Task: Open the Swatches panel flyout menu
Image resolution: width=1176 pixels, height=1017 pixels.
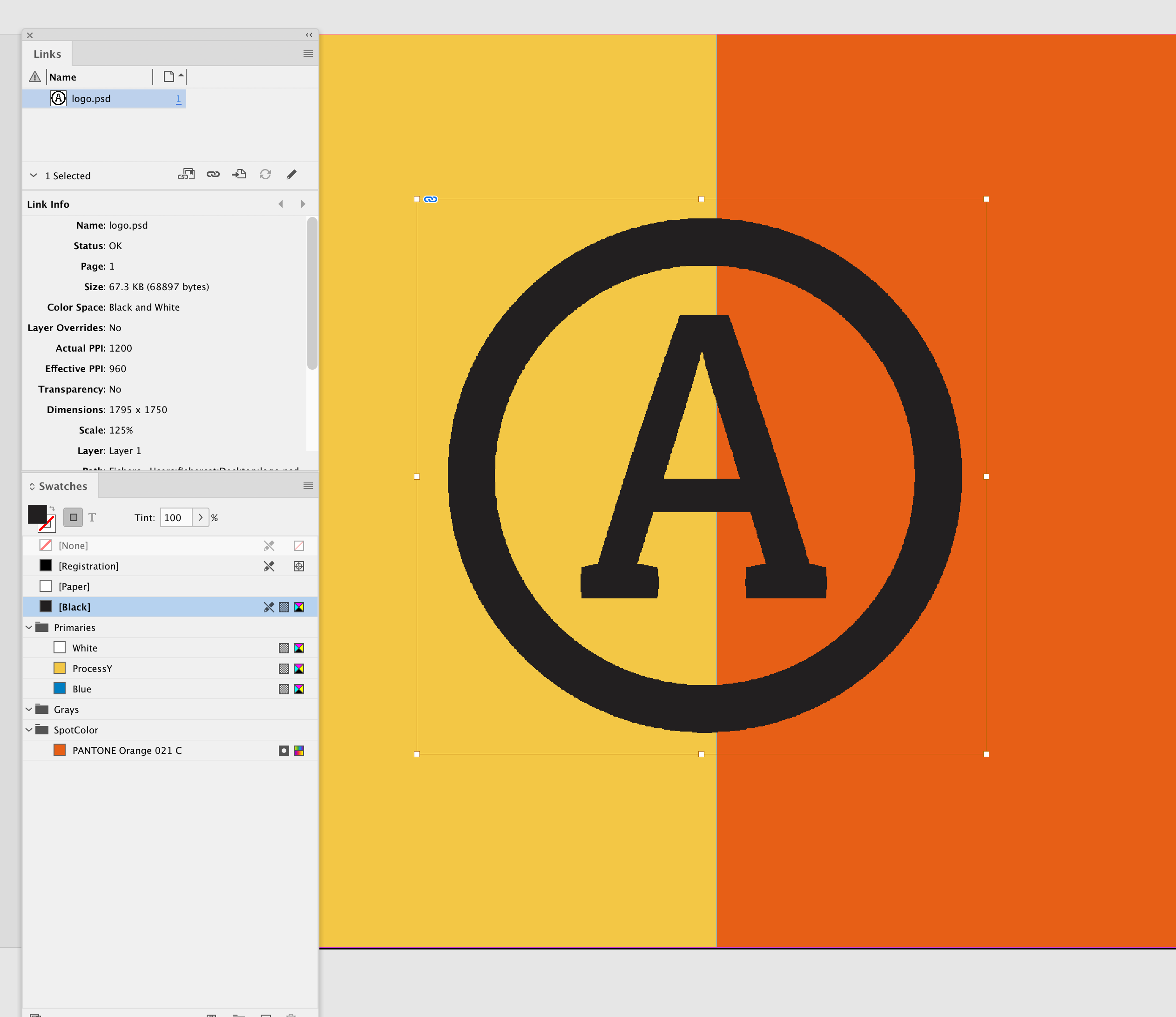Action: 308,486
